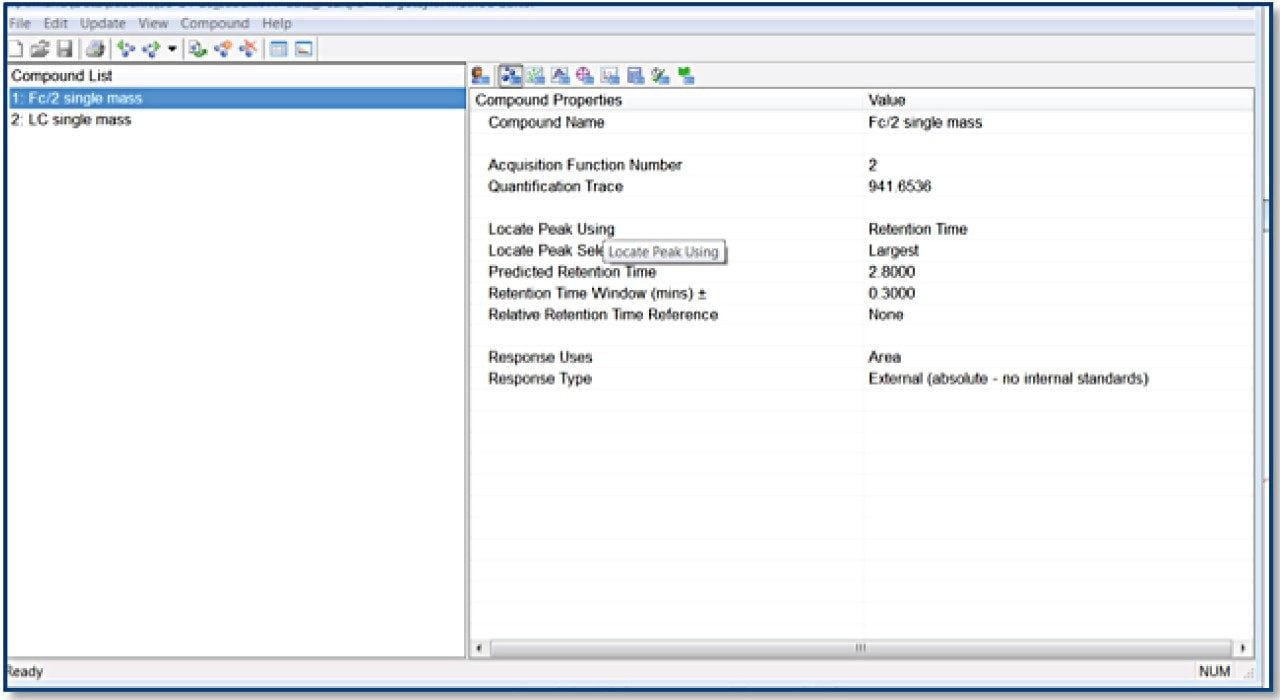This screenshot has width=1280, height=700.
Task: Save the method with floppy disk icon
Action: pos(63,48)
